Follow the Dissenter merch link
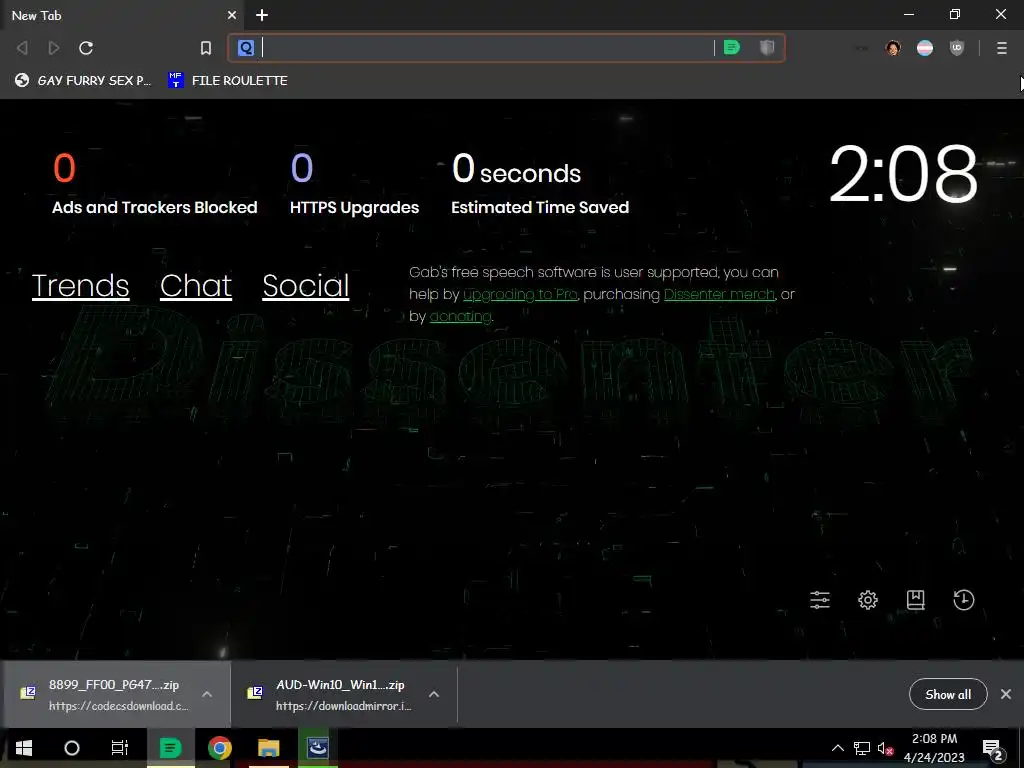This screenshot has width=1024, height=768. pyautogui.click(x=719, y=295)
